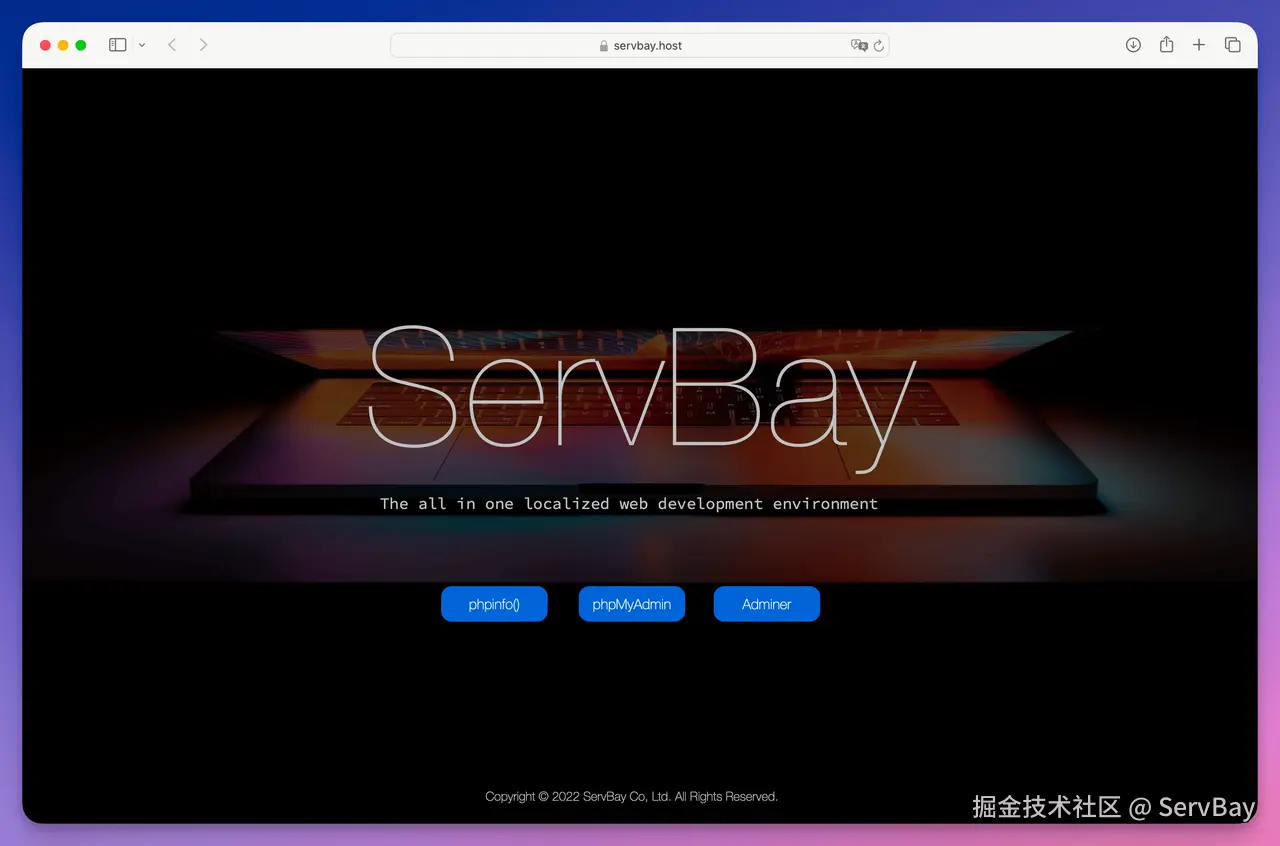
Task: Click the Copyright 2022 ServBay footer text
Action: click(x=631, y=797)
